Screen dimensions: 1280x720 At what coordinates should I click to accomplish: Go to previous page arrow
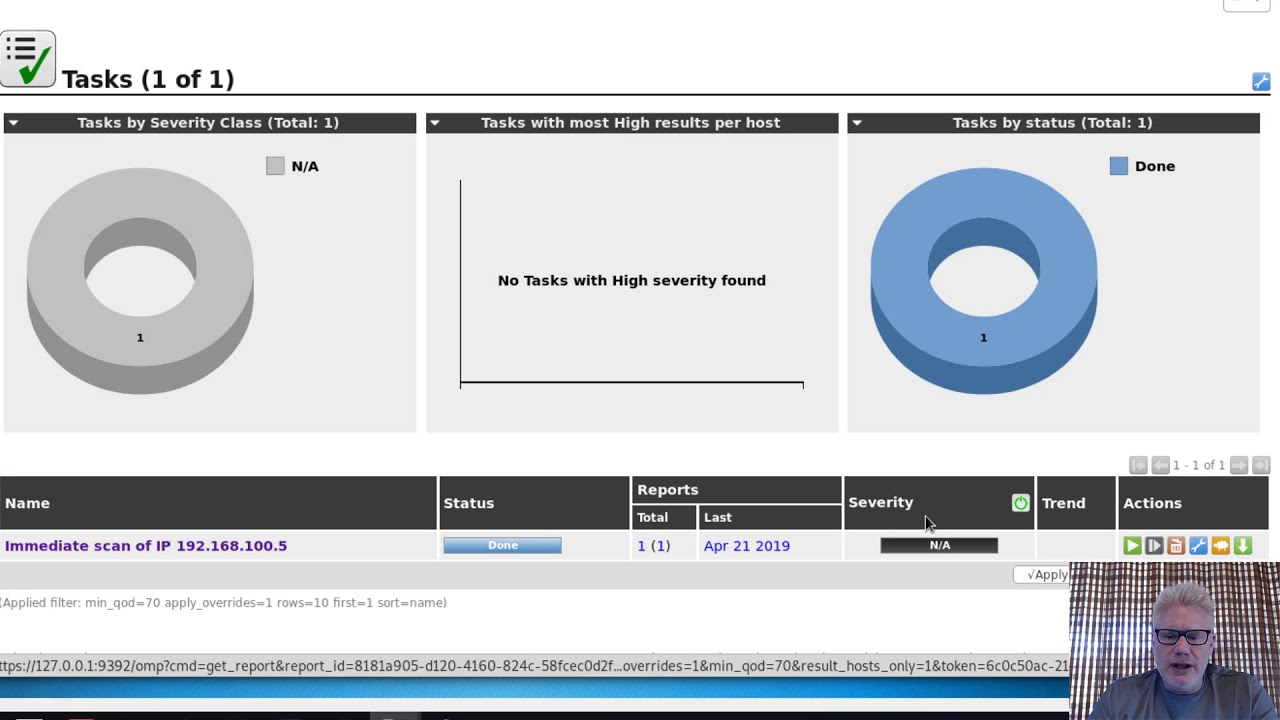click(1160, 465)
